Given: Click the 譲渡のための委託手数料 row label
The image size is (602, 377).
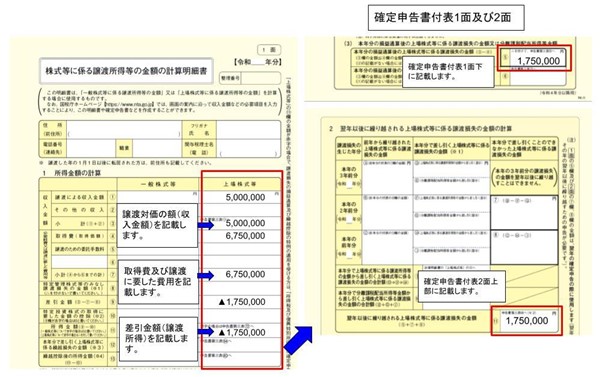Looking at the screenshot, I should (79, 249).
